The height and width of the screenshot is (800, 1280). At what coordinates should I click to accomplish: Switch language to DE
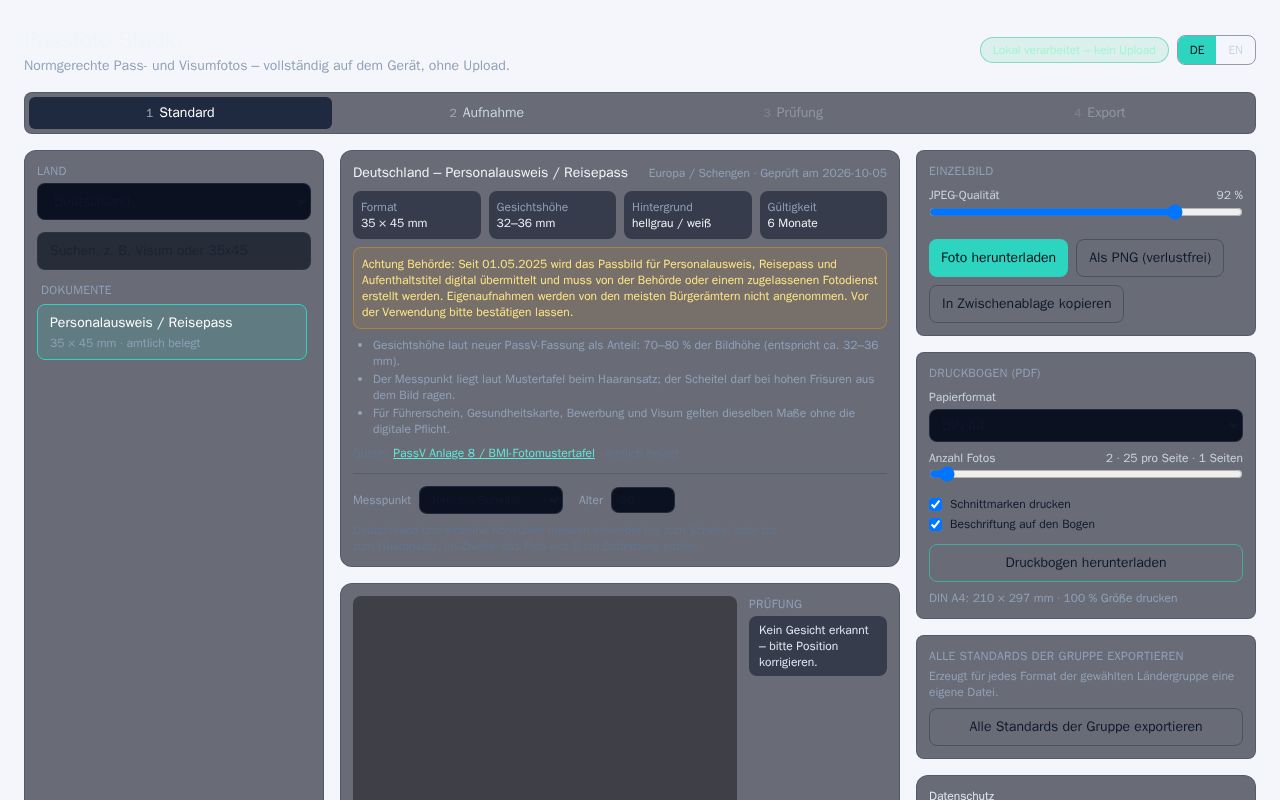click(x=1197, y=50)
